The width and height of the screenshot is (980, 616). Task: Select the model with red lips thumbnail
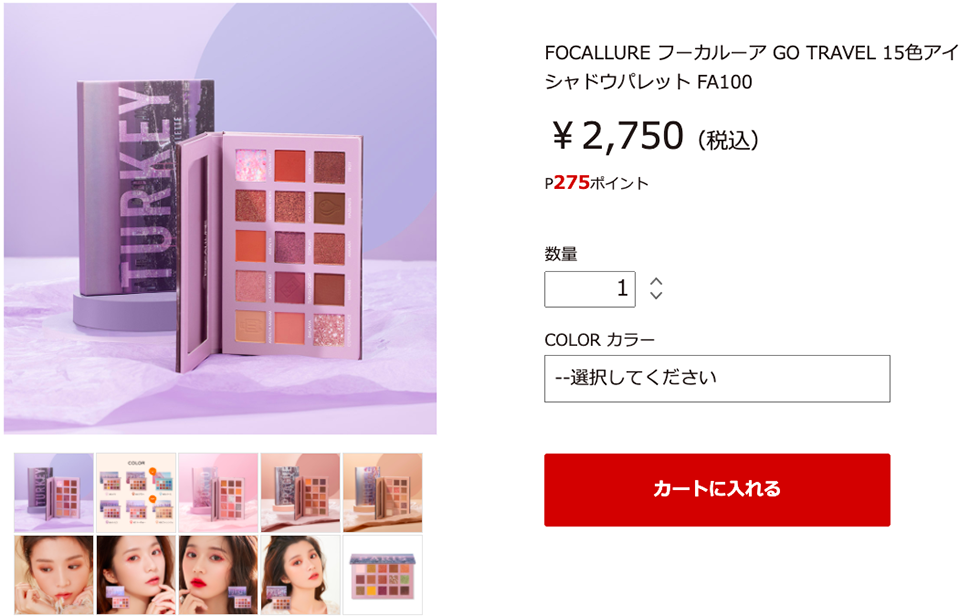(x=218, y=575)
